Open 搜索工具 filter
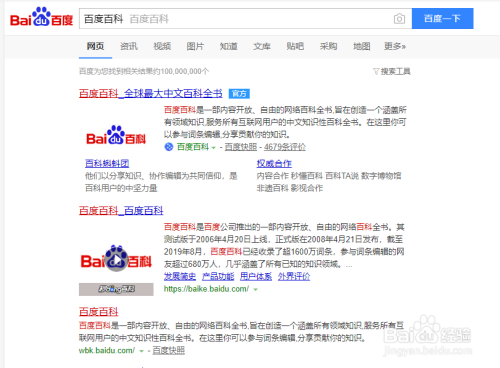Screen dimensions: 500x368 point(392,71)
